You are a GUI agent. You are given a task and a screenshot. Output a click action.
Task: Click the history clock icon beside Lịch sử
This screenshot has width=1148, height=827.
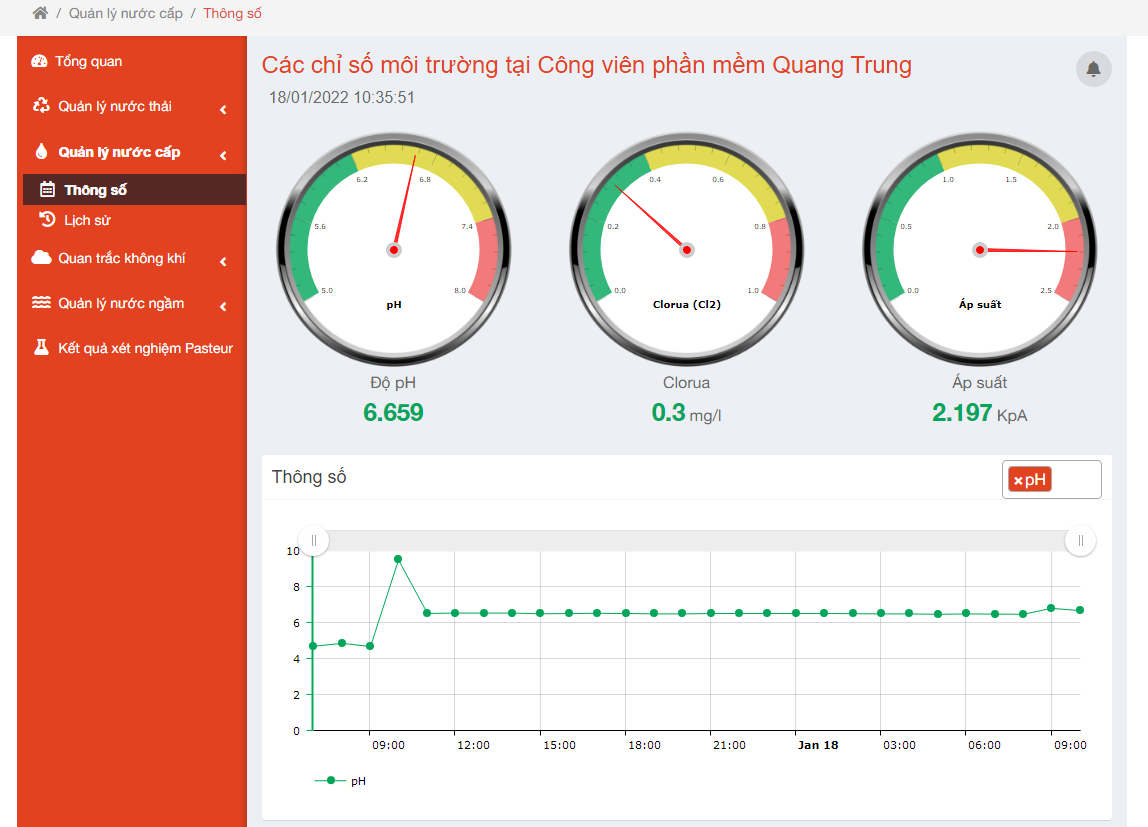click(x=48, y=220)
